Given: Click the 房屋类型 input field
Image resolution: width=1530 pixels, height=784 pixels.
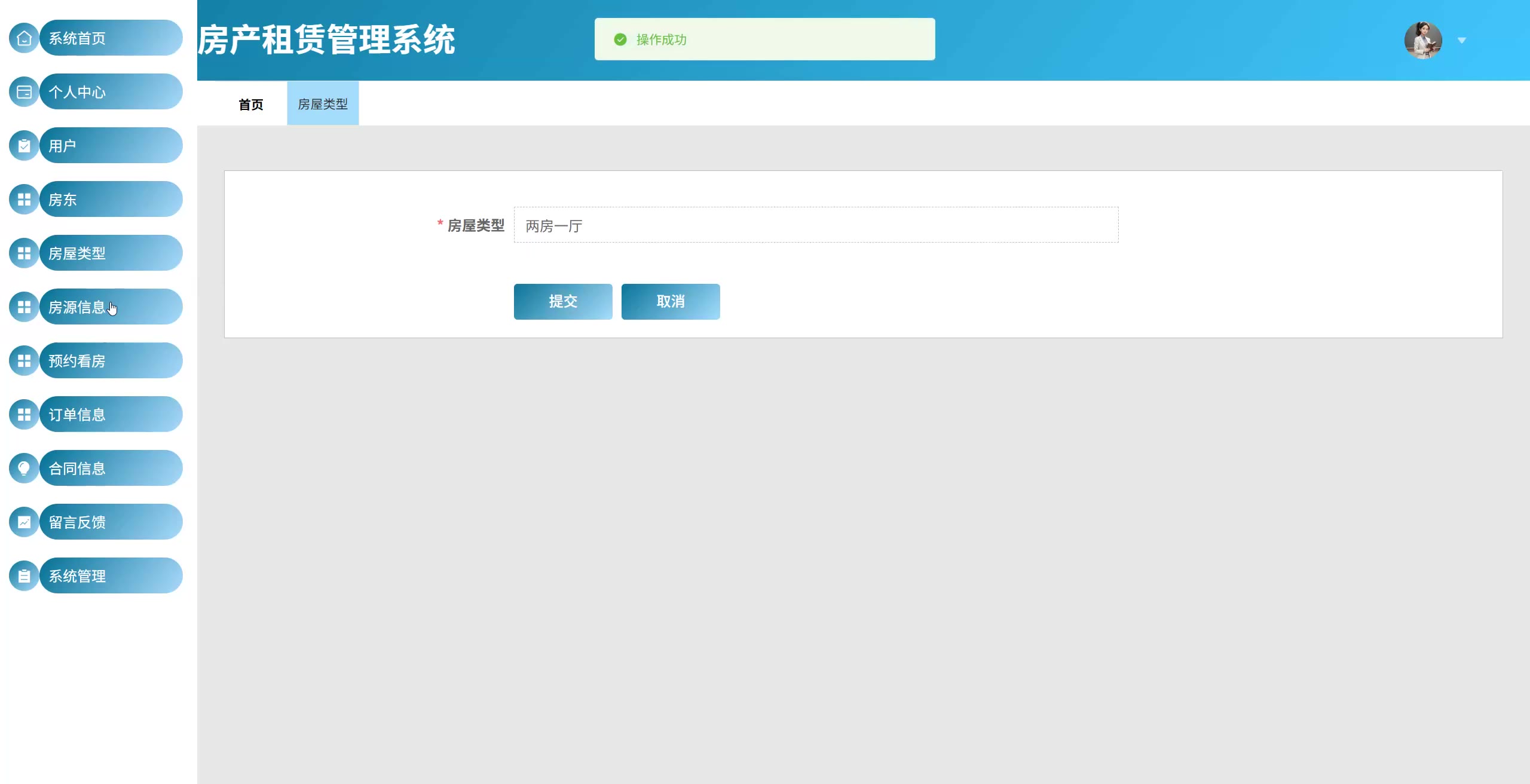Looking at the screenshot, I should coord(816,225).
